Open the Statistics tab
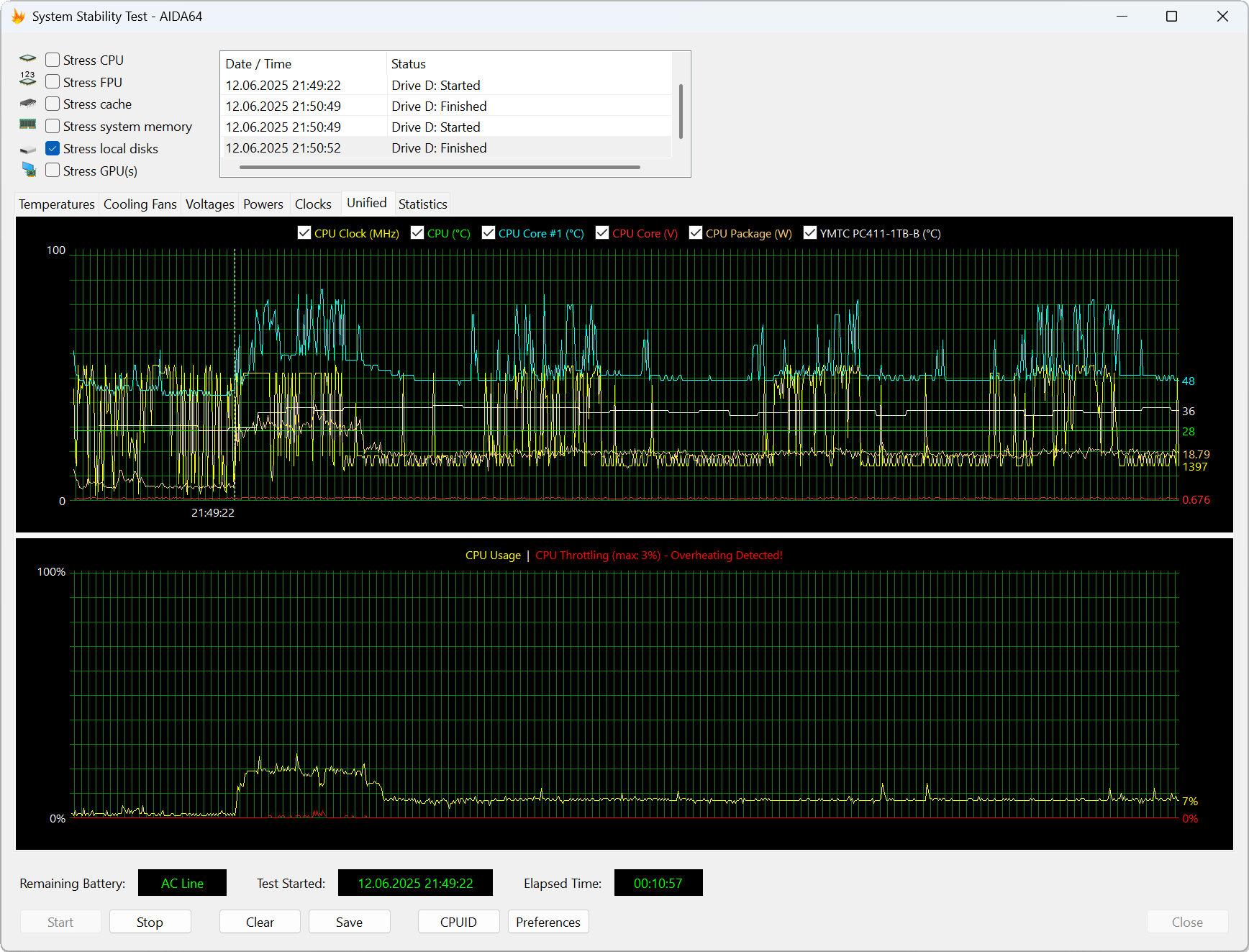Screen dimensions: 1249x952 (422, 204)
